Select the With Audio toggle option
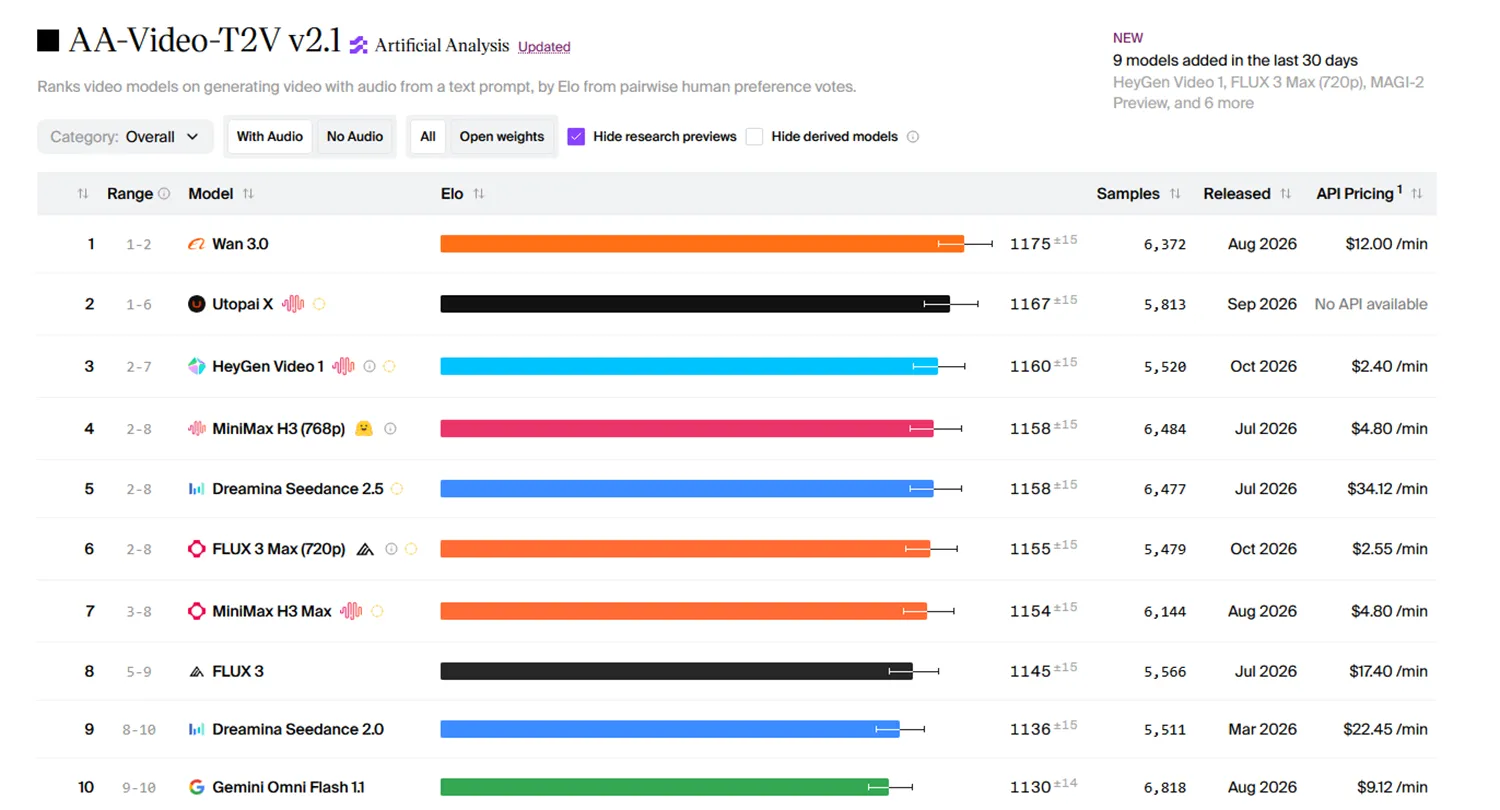Image resolution: width=1500 pixels, height=810 pixels. (x=270, y=137)
